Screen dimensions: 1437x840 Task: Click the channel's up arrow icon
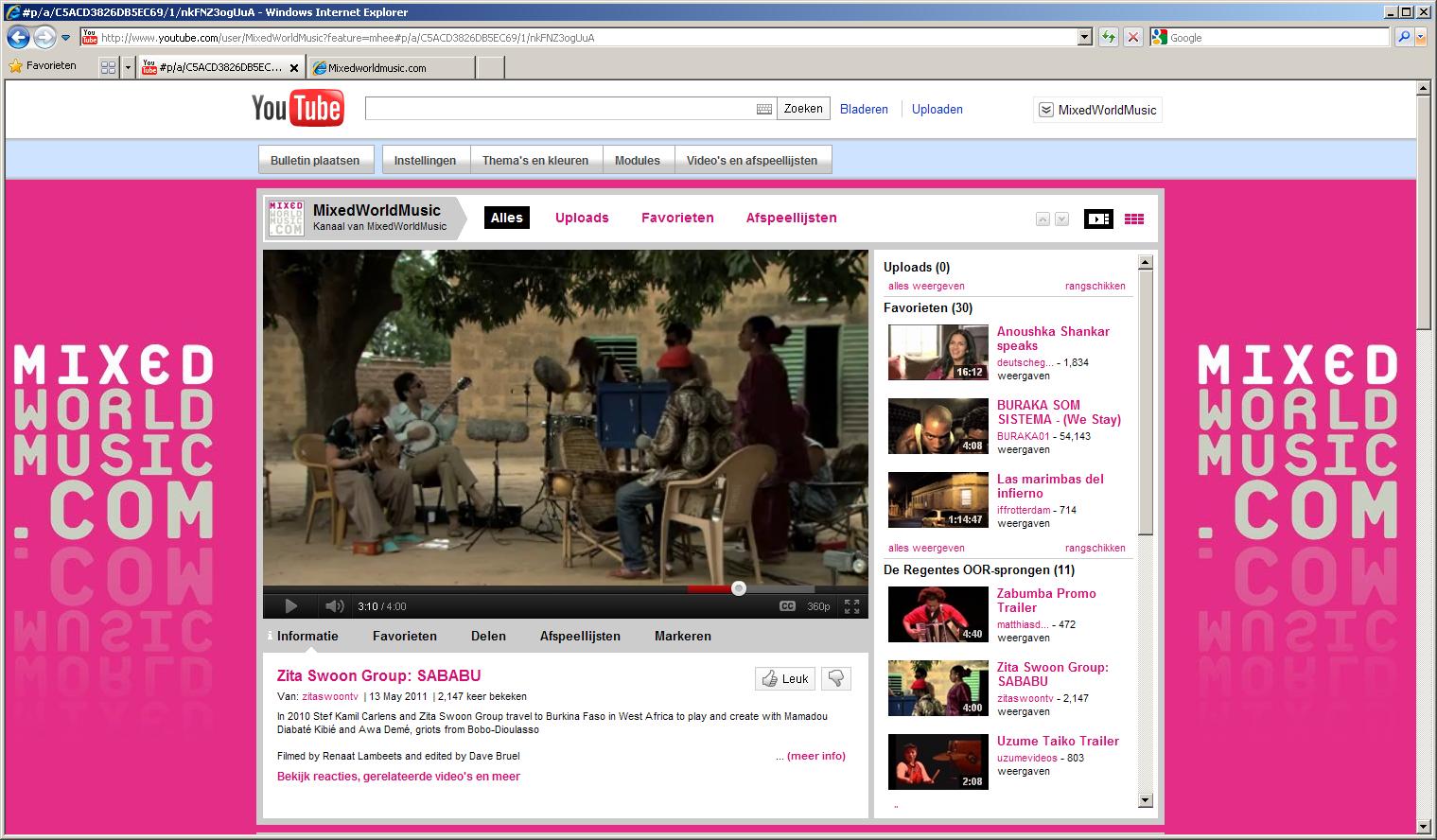tap(1043, 219)
